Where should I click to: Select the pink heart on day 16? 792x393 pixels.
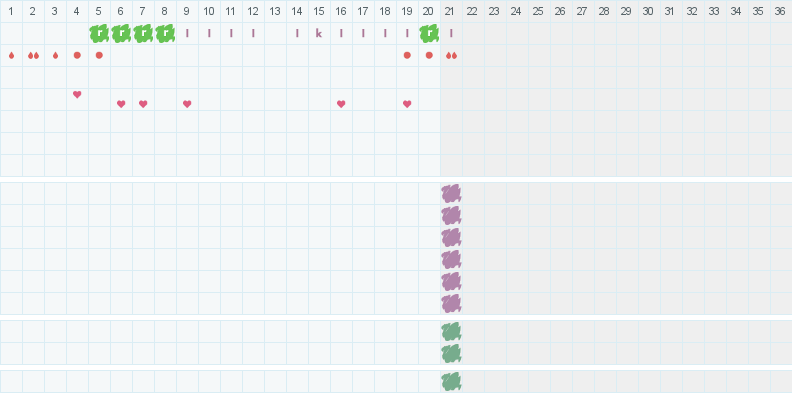coord(341,104)
